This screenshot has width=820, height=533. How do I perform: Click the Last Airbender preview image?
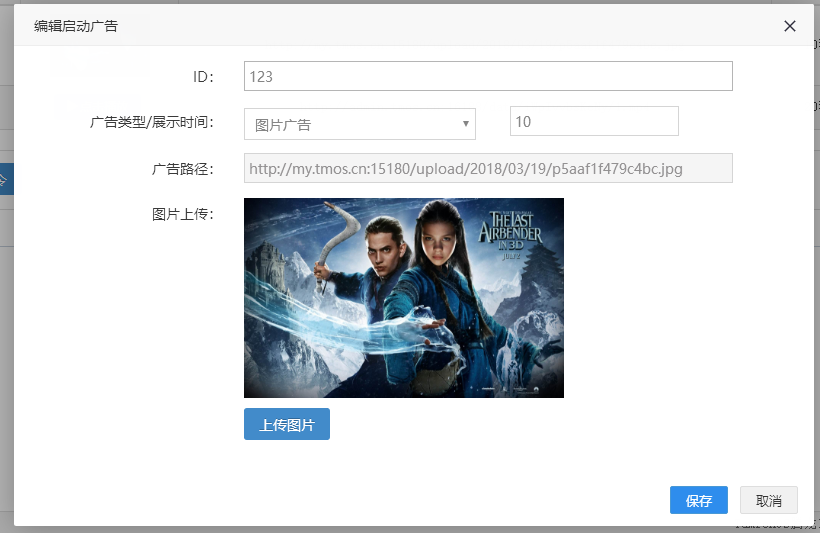pos(404,298)
